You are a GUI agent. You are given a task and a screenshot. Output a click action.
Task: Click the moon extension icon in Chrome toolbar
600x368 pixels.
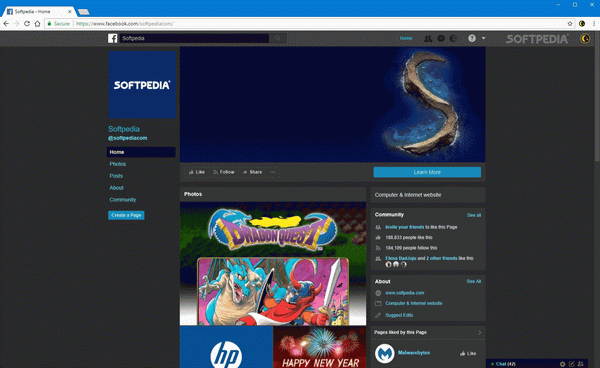click(x=582, y=24)
